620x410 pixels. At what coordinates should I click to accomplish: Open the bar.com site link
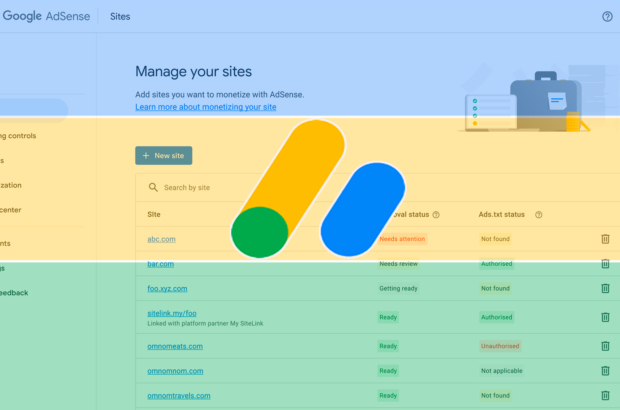point(161,264)
